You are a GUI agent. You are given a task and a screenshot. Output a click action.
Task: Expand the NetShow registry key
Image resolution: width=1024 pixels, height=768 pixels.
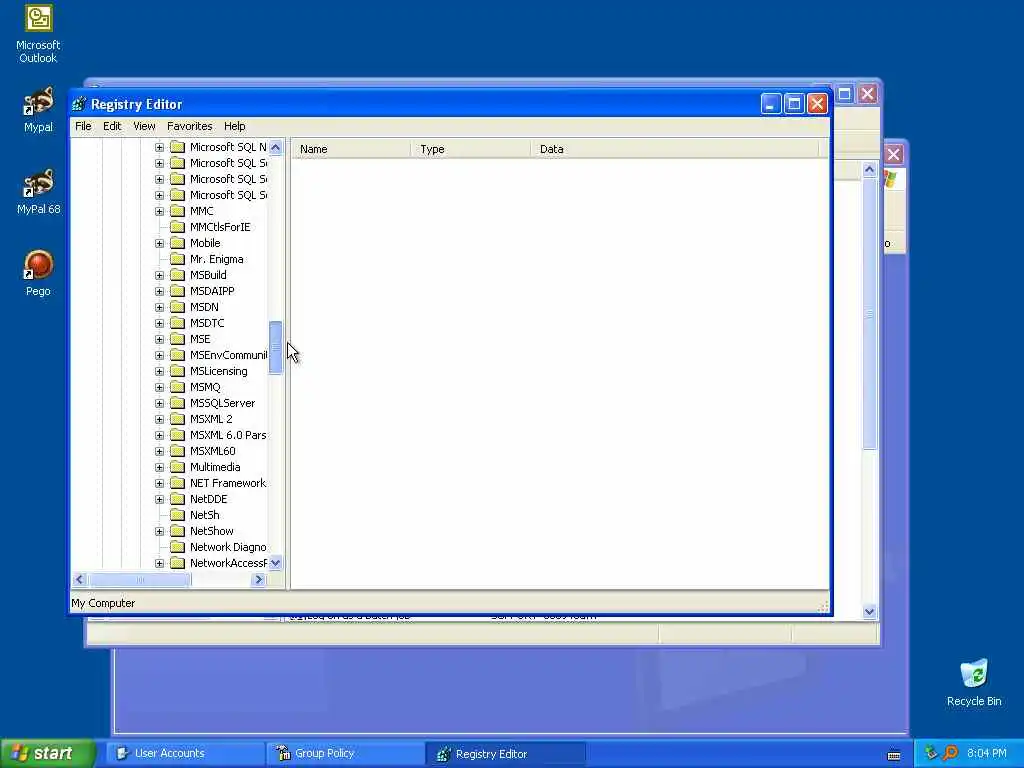pos(159,531)
